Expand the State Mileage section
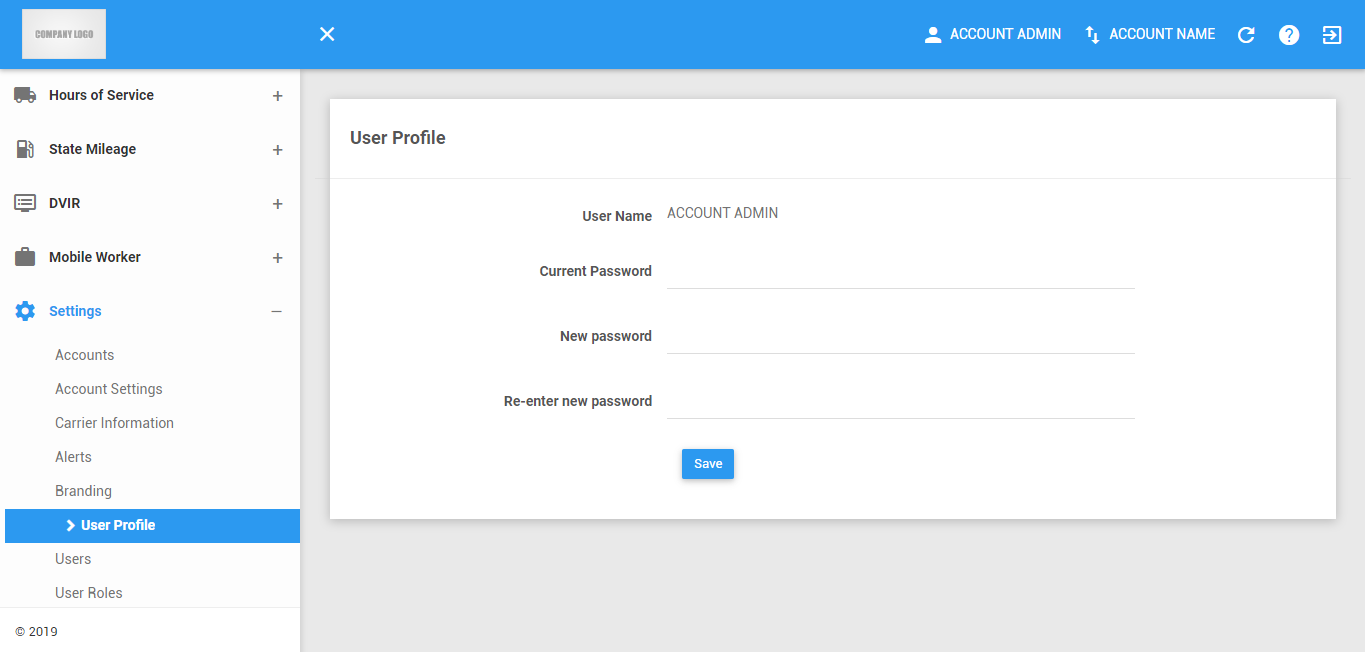The height and width of the screenshot is (652, 1365). pos(277,150)
